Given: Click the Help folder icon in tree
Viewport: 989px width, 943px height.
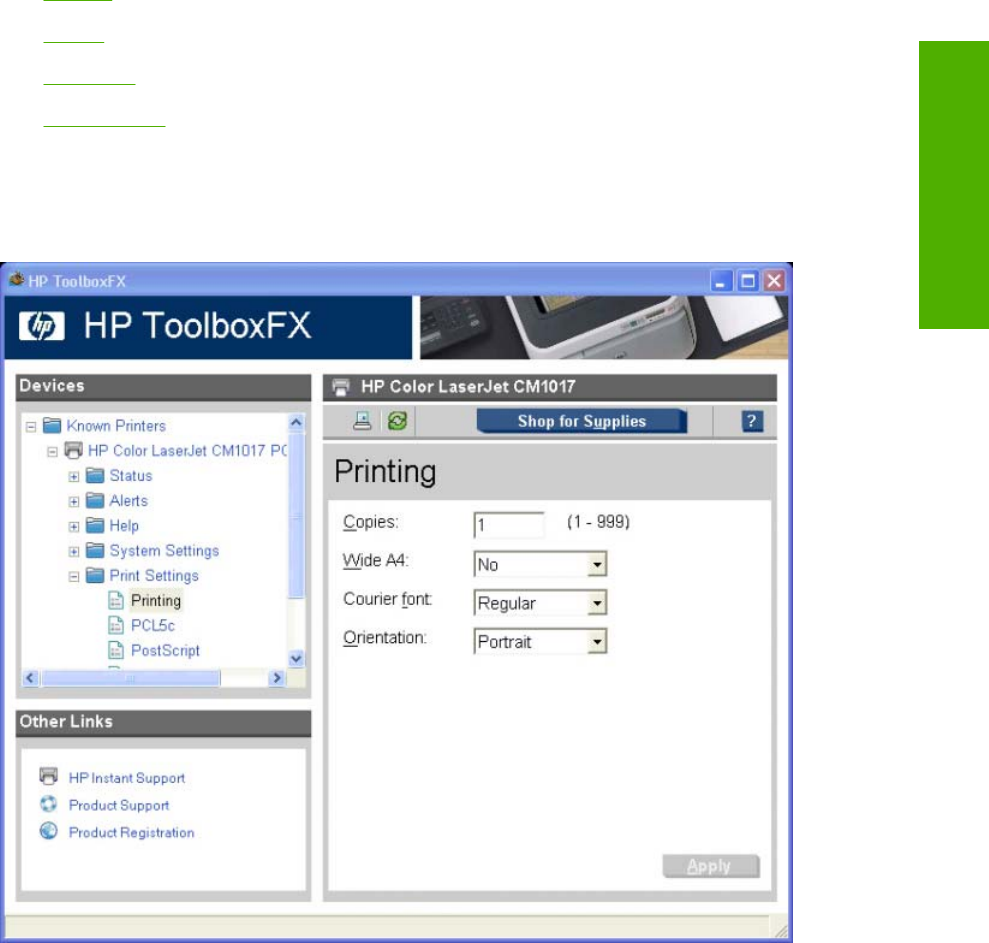Looking at the screenshot, I should 95,525.
